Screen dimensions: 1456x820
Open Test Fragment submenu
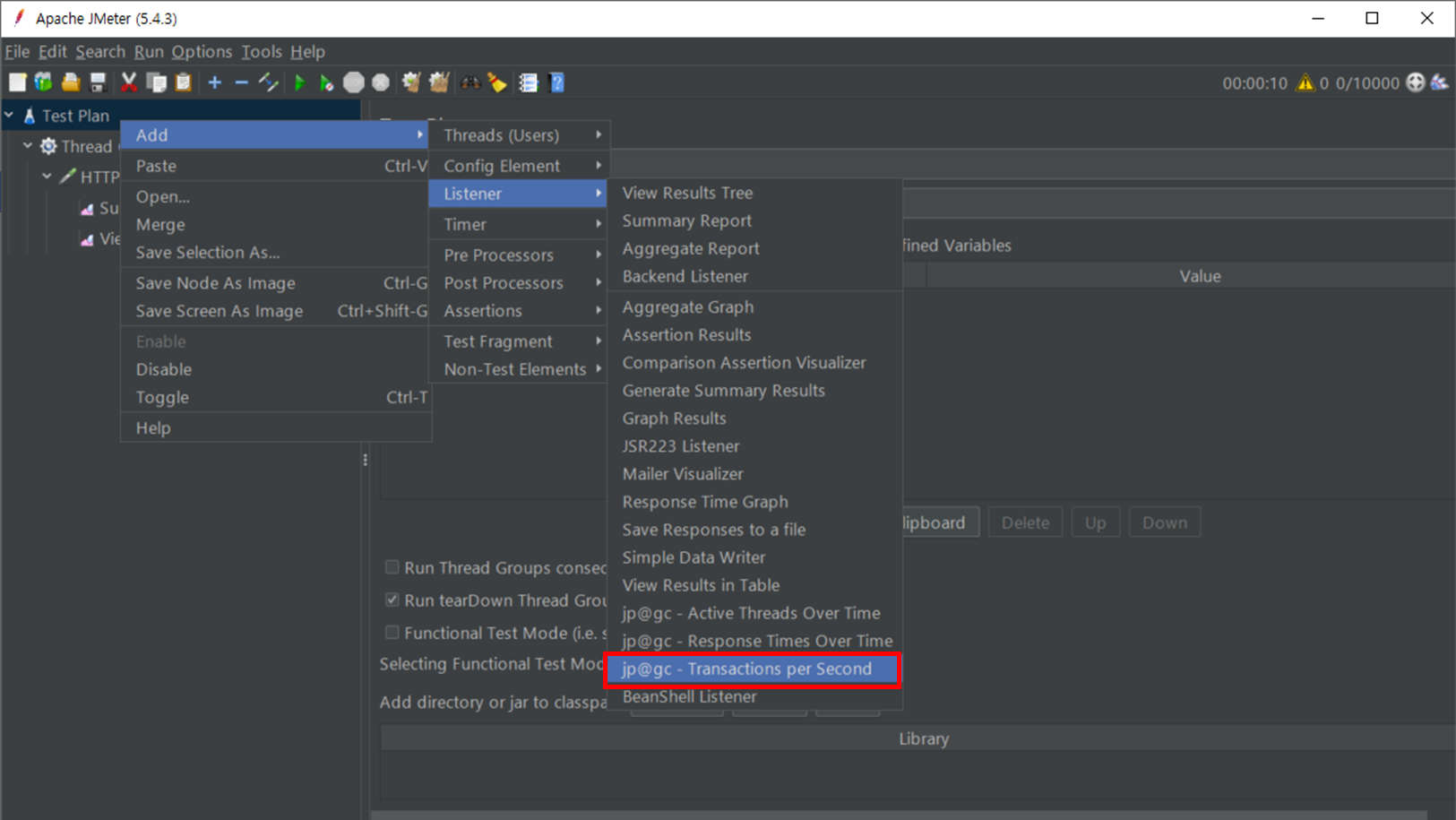coord(519,341)
